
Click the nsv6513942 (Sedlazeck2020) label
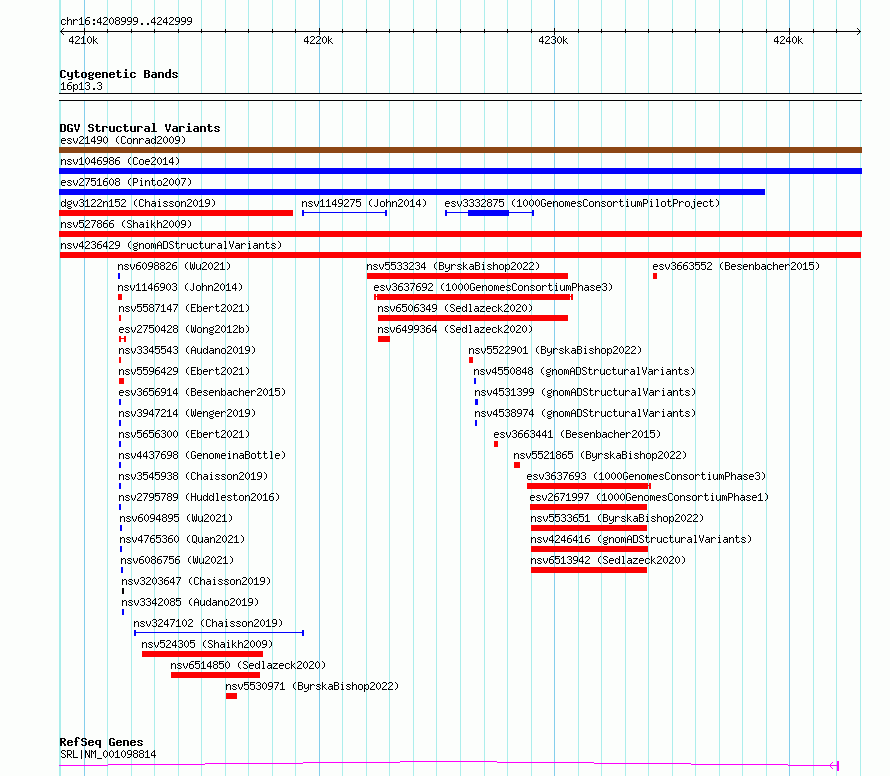tap(608, 560)
